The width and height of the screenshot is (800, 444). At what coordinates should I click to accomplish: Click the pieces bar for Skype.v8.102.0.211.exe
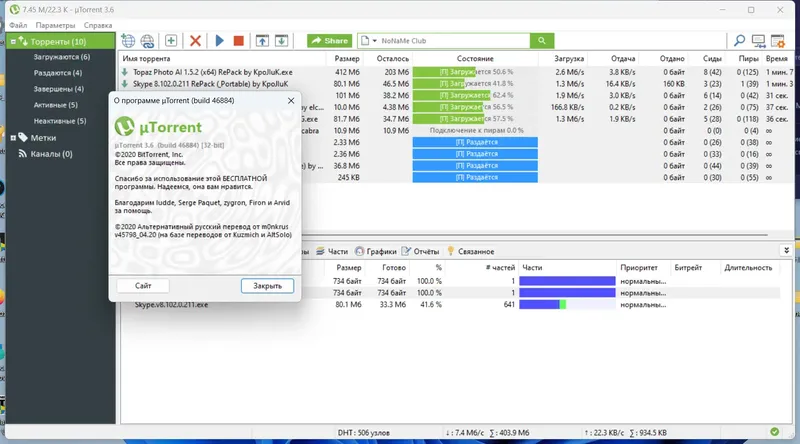point(567,305)
